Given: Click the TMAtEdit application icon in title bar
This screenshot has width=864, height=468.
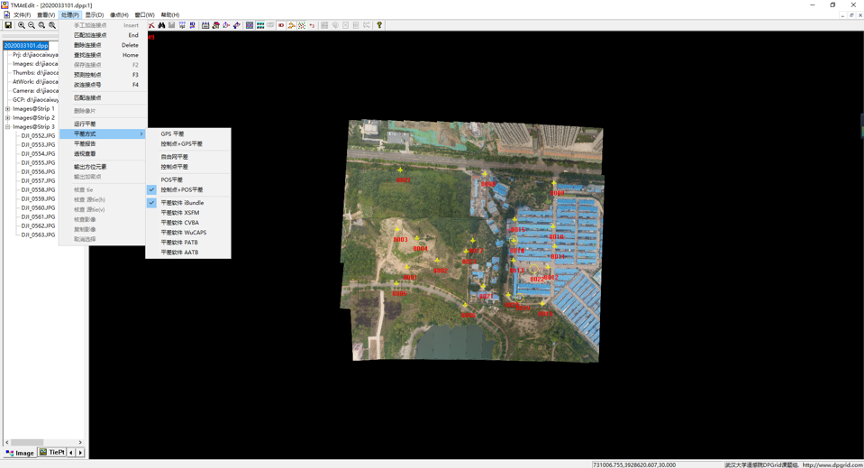Looking at the screenshot, I should [x=5, y=5].
